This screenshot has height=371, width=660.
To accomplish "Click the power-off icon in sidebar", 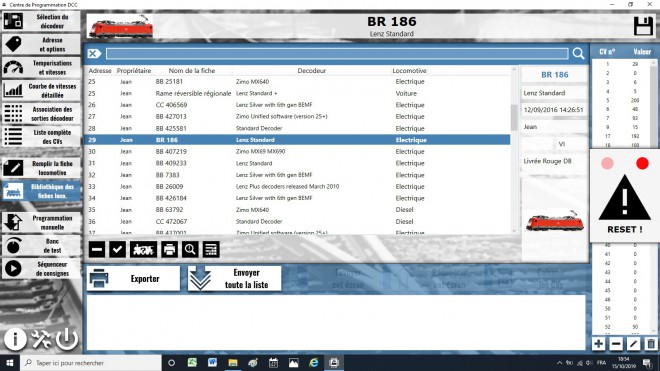I will pyautogui.click(x=67, y=339).
